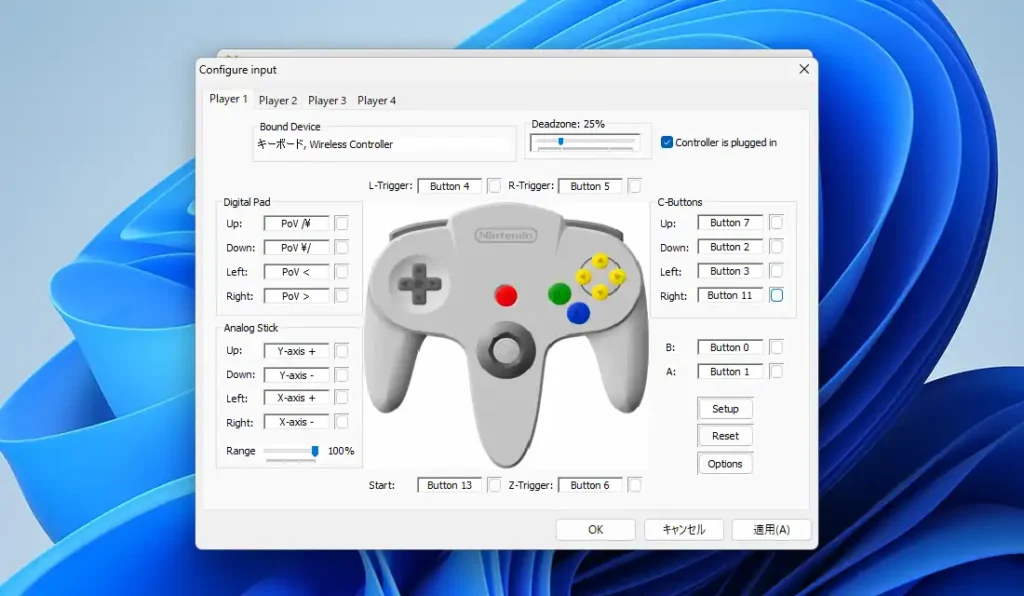Click the green Start button on the controller graphic
Image resolution: width=1024 pixels, height=596 pixels.
click(x=560, y=293)
